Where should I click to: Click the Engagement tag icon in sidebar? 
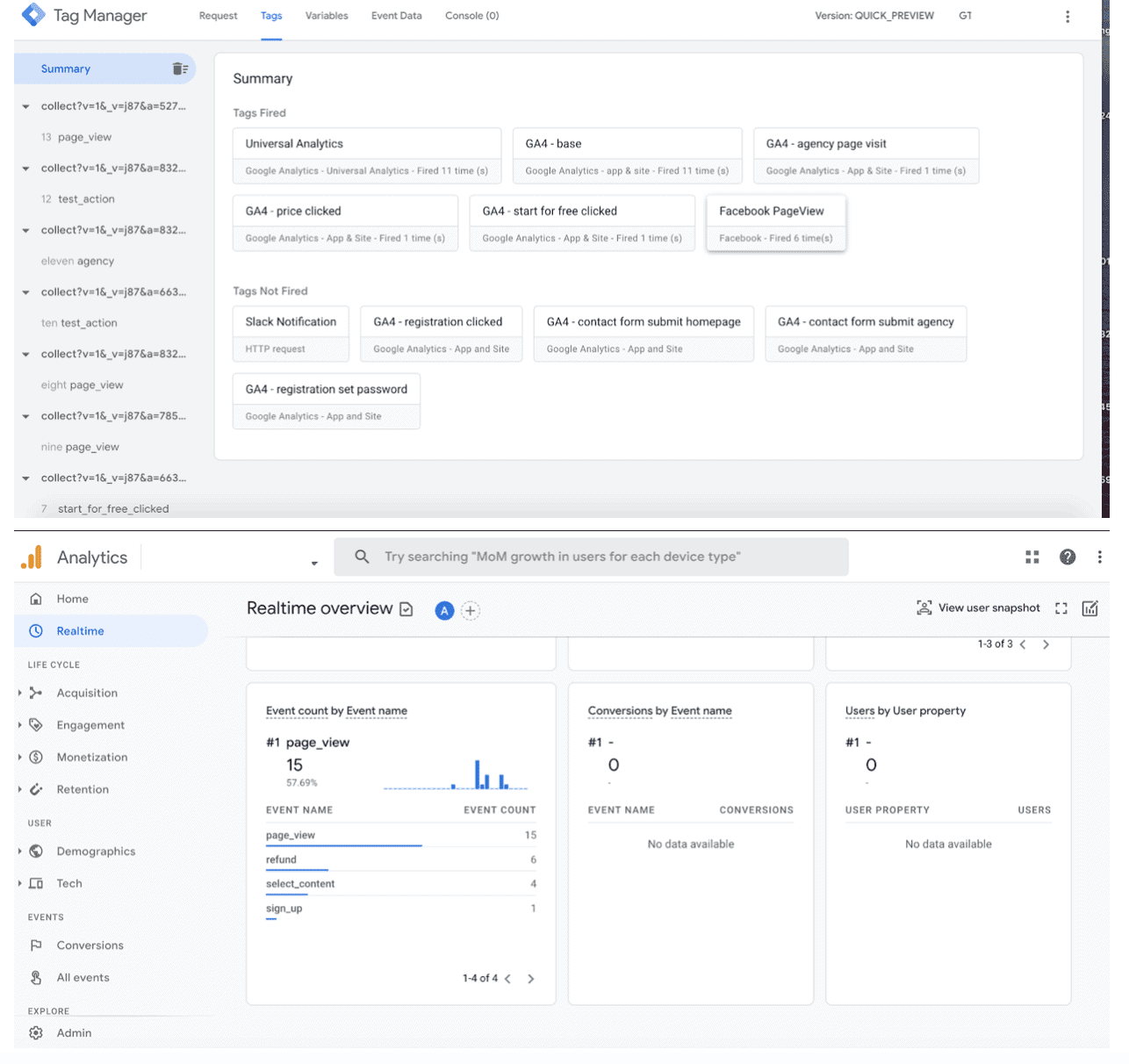[x=36, y=725]
